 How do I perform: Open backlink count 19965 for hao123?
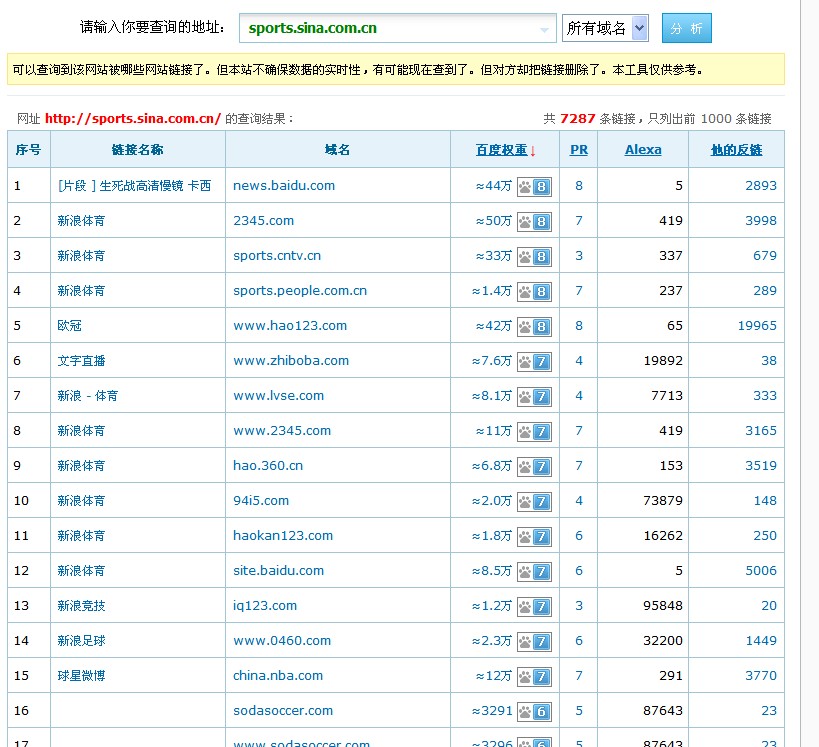pos(756,326)
